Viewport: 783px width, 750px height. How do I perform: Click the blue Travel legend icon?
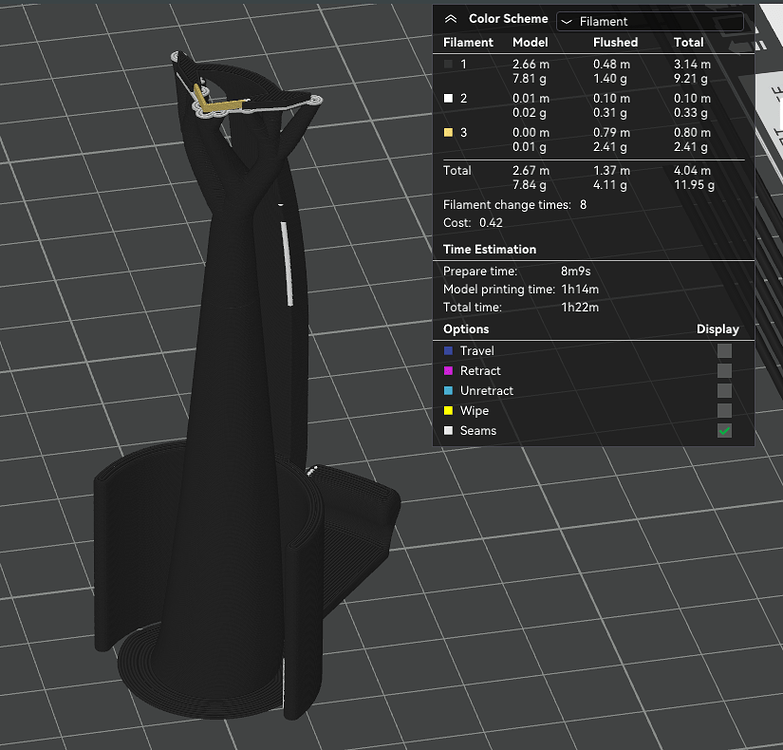coord(448,351)
